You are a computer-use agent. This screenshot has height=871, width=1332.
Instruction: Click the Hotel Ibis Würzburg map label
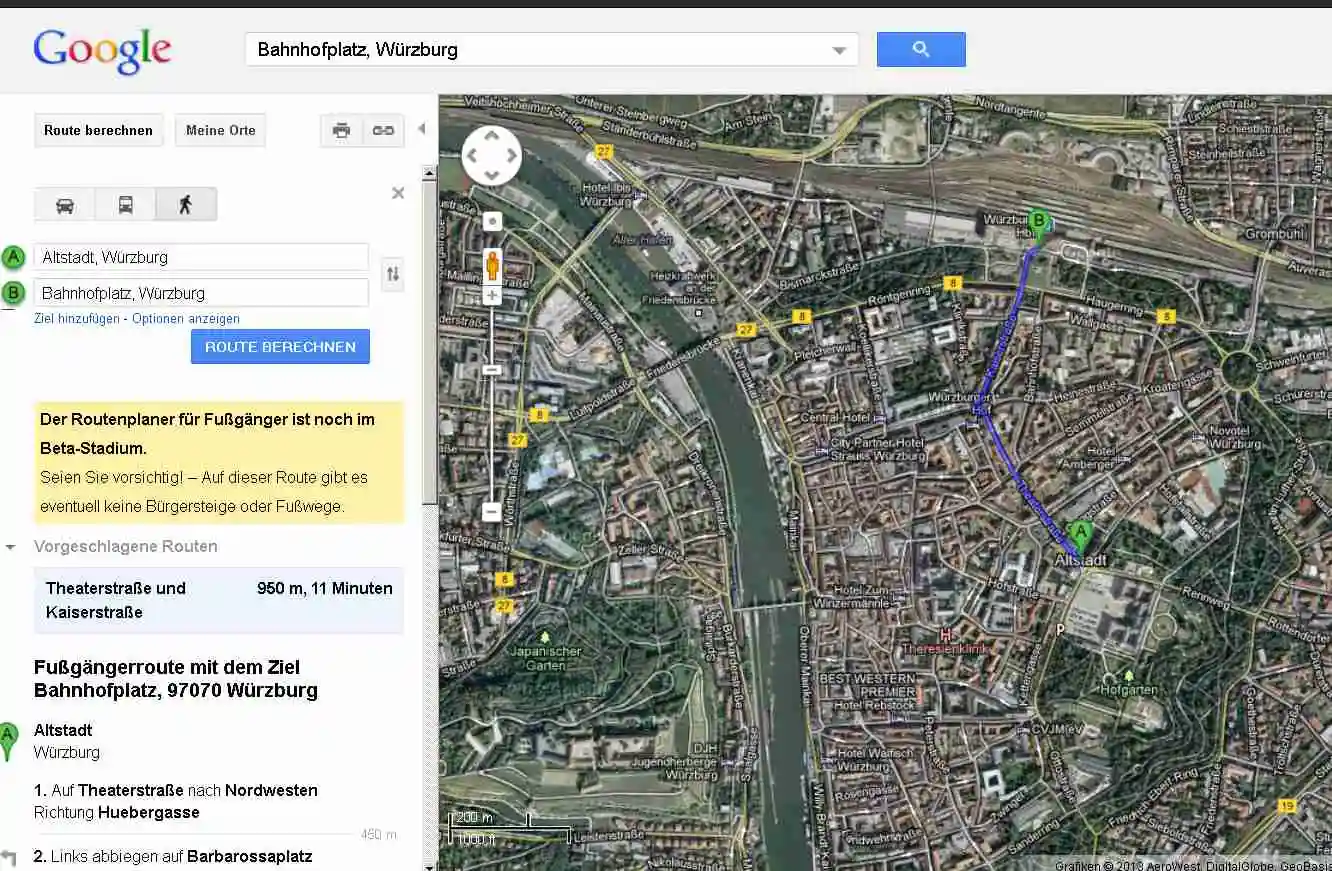[x=607, y=194]
